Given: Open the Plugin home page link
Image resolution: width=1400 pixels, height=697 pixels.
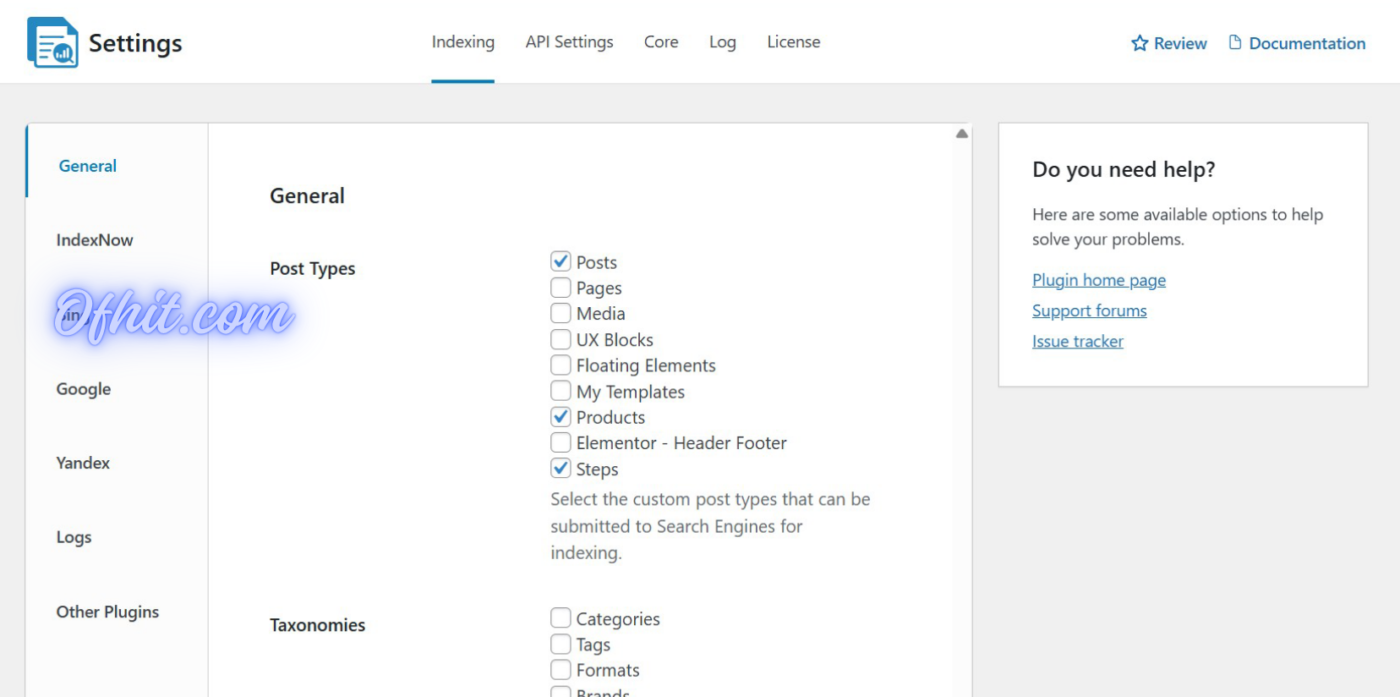Looking at the screenshot, I should (1098, 280).
